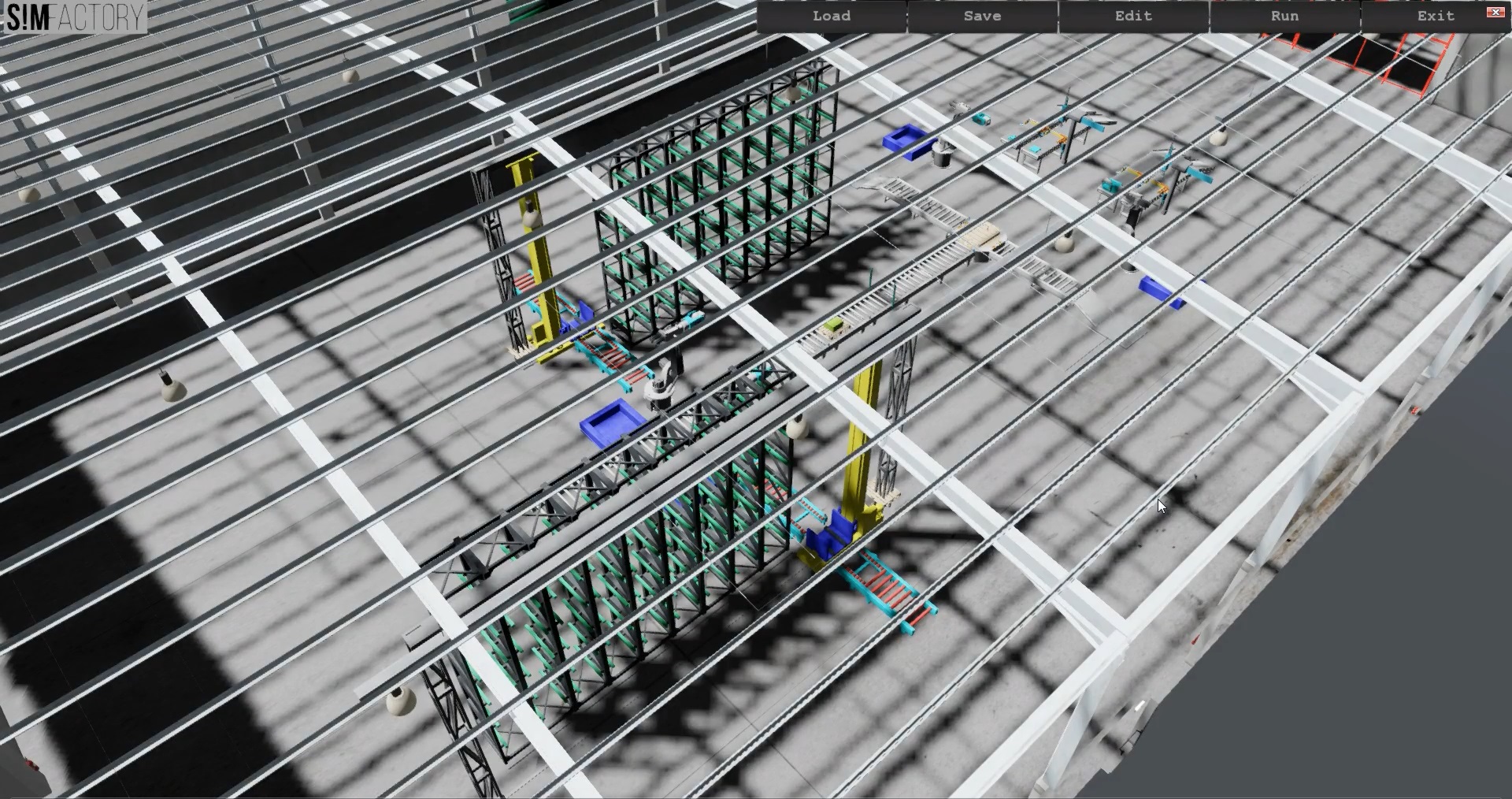Close the window with the red X

tap(1495, 12)
